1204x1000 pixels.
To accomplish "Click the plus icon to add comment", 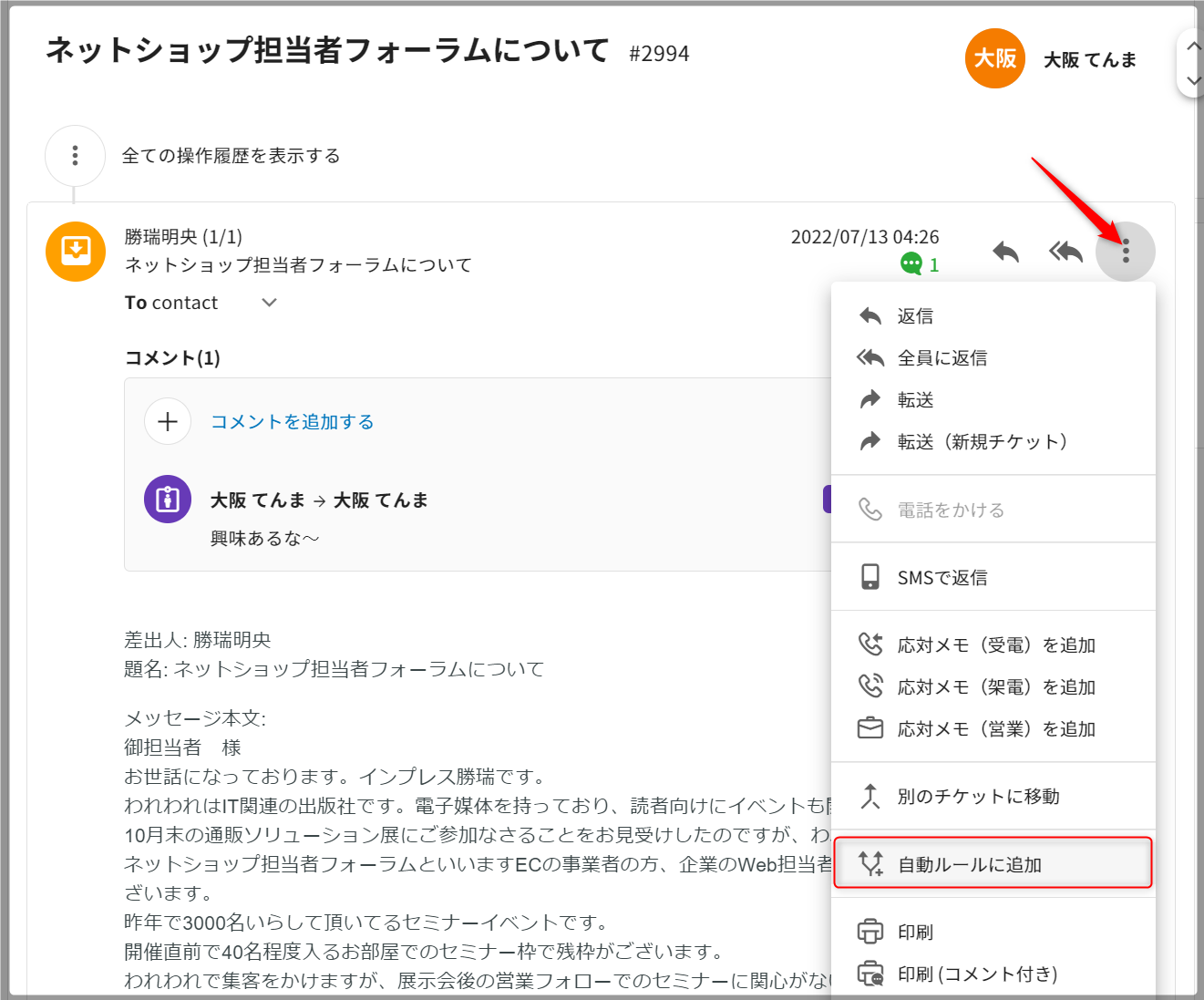I will tap(168, 421).
